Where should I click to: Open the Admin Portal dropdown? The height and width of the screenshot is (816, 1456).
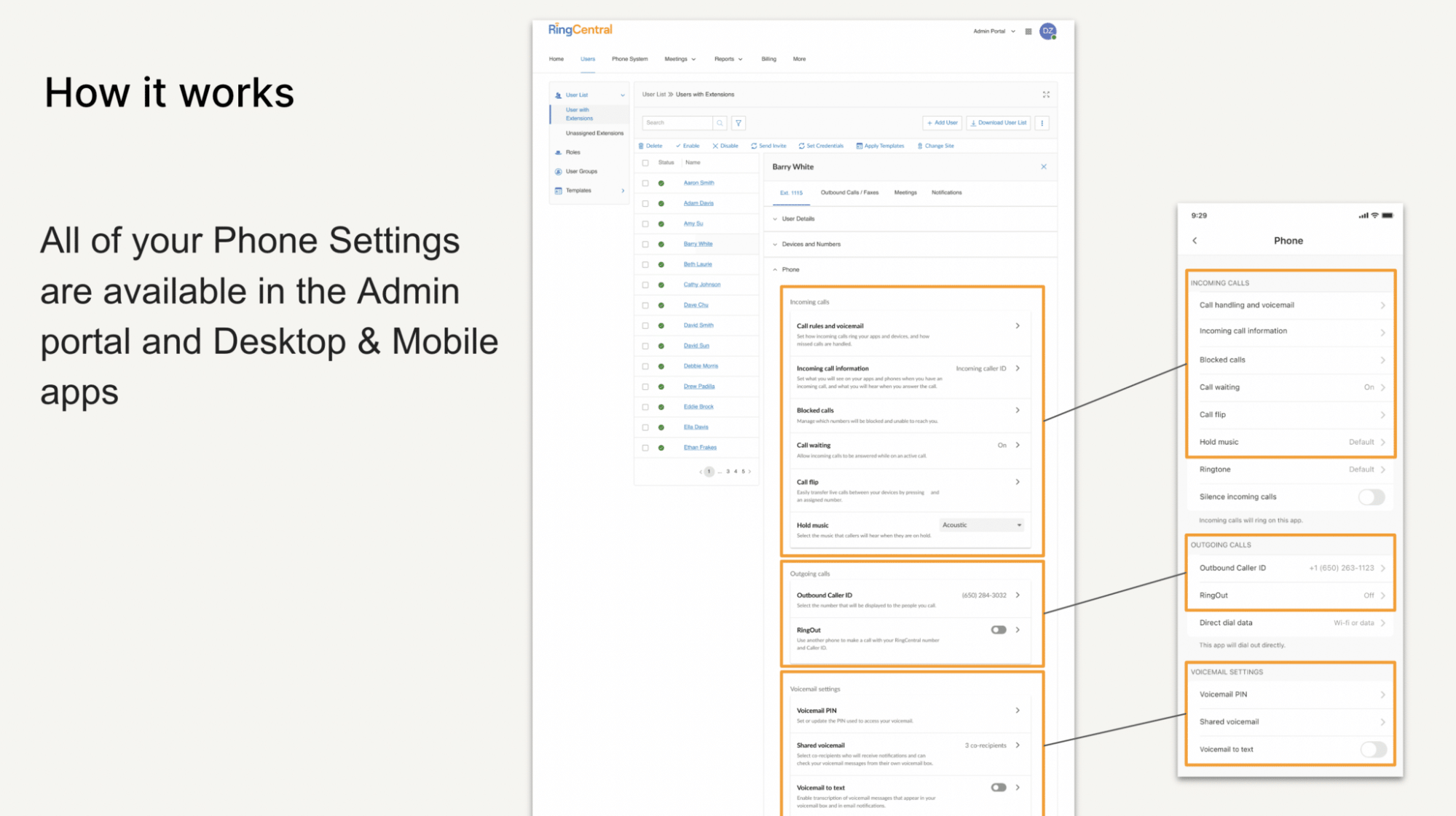[x=995, y=31]
